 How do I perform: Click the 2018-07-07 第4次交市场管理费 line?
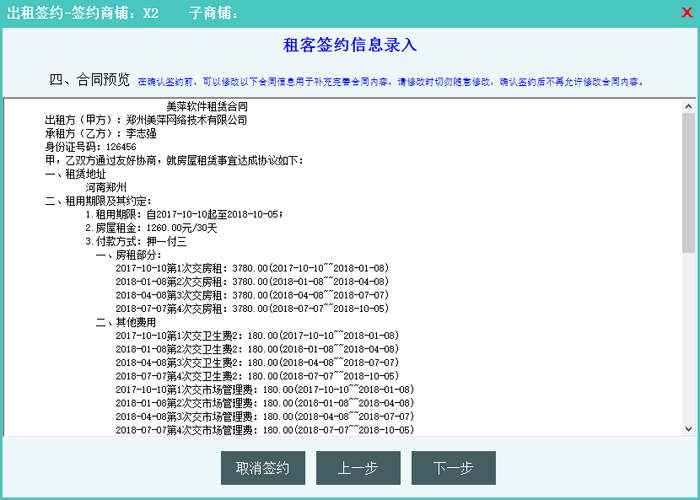[264, 430]
